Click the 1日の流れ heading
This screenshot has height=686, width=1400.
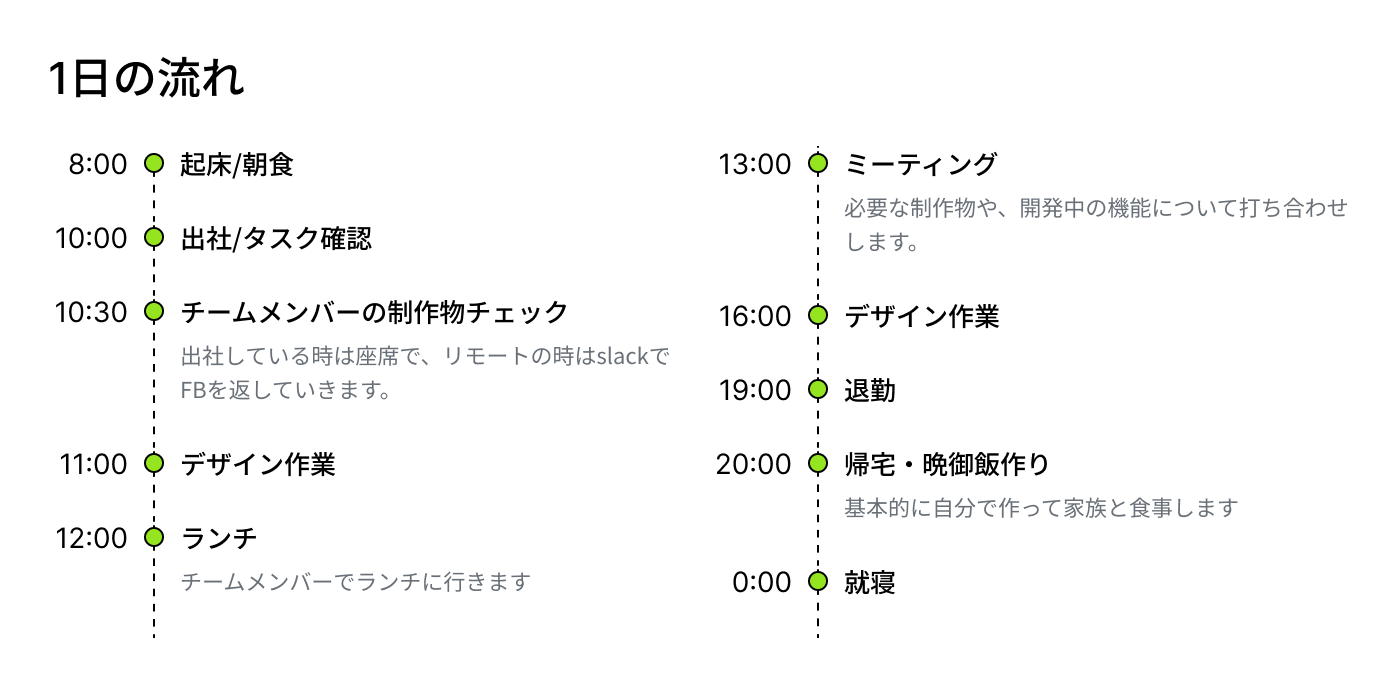pyautogui.click(x=147, y=80)
